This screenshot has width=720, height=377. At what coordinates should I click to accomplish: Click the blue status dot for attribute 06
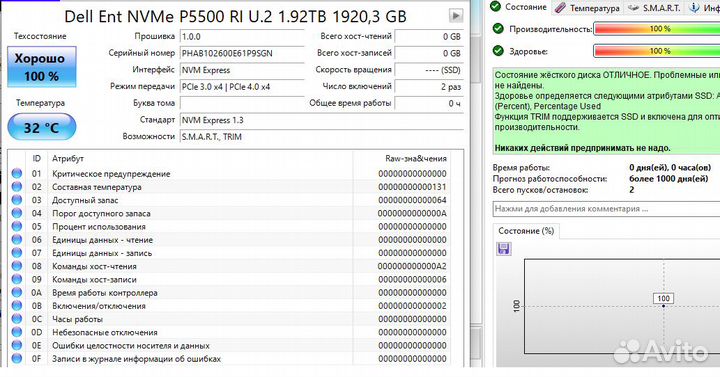[x=17, y=239]
